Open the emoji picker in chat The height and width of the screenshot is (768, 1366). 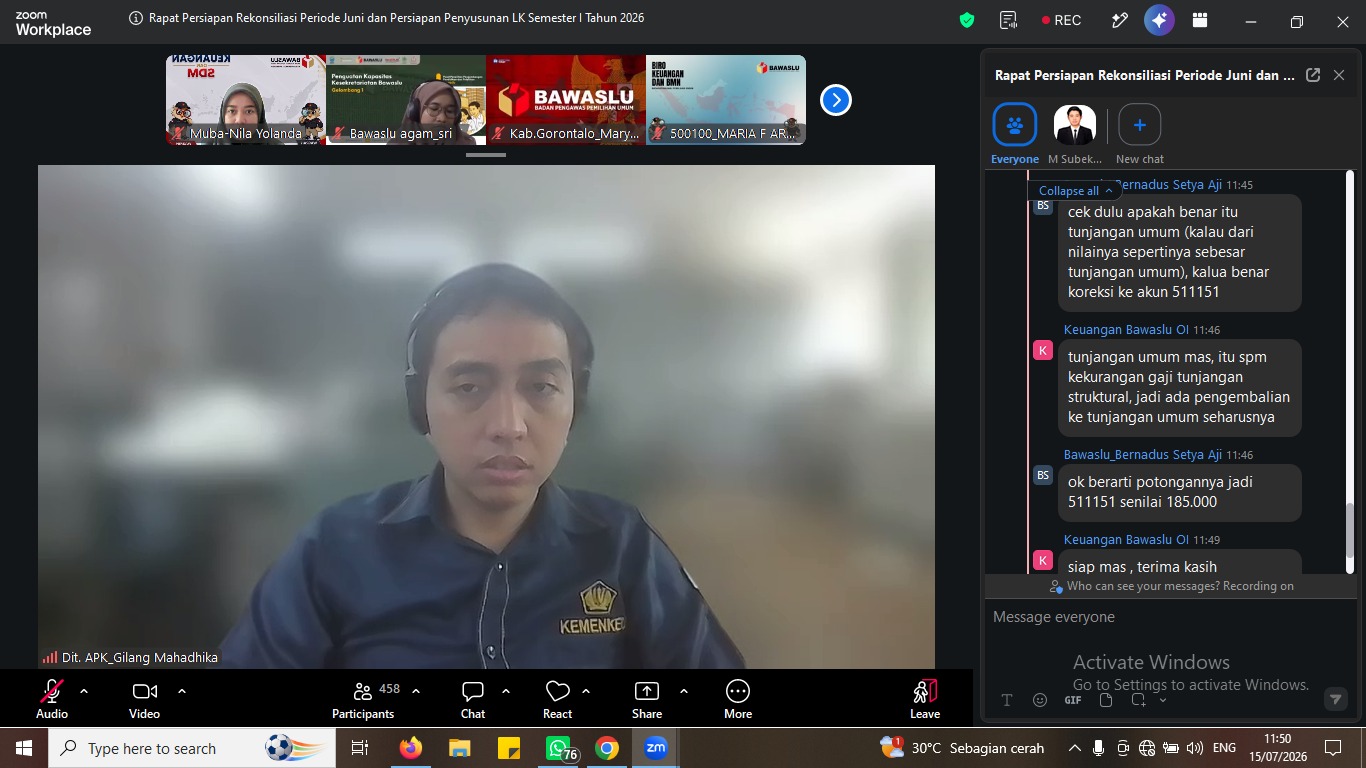click(1040, 700)
